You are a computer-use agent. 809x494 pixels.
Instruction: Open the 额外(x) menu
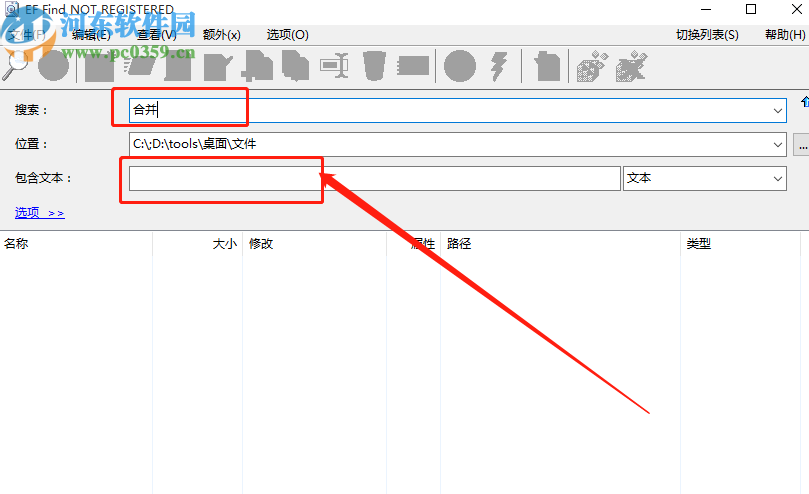(x=222, y=35)
